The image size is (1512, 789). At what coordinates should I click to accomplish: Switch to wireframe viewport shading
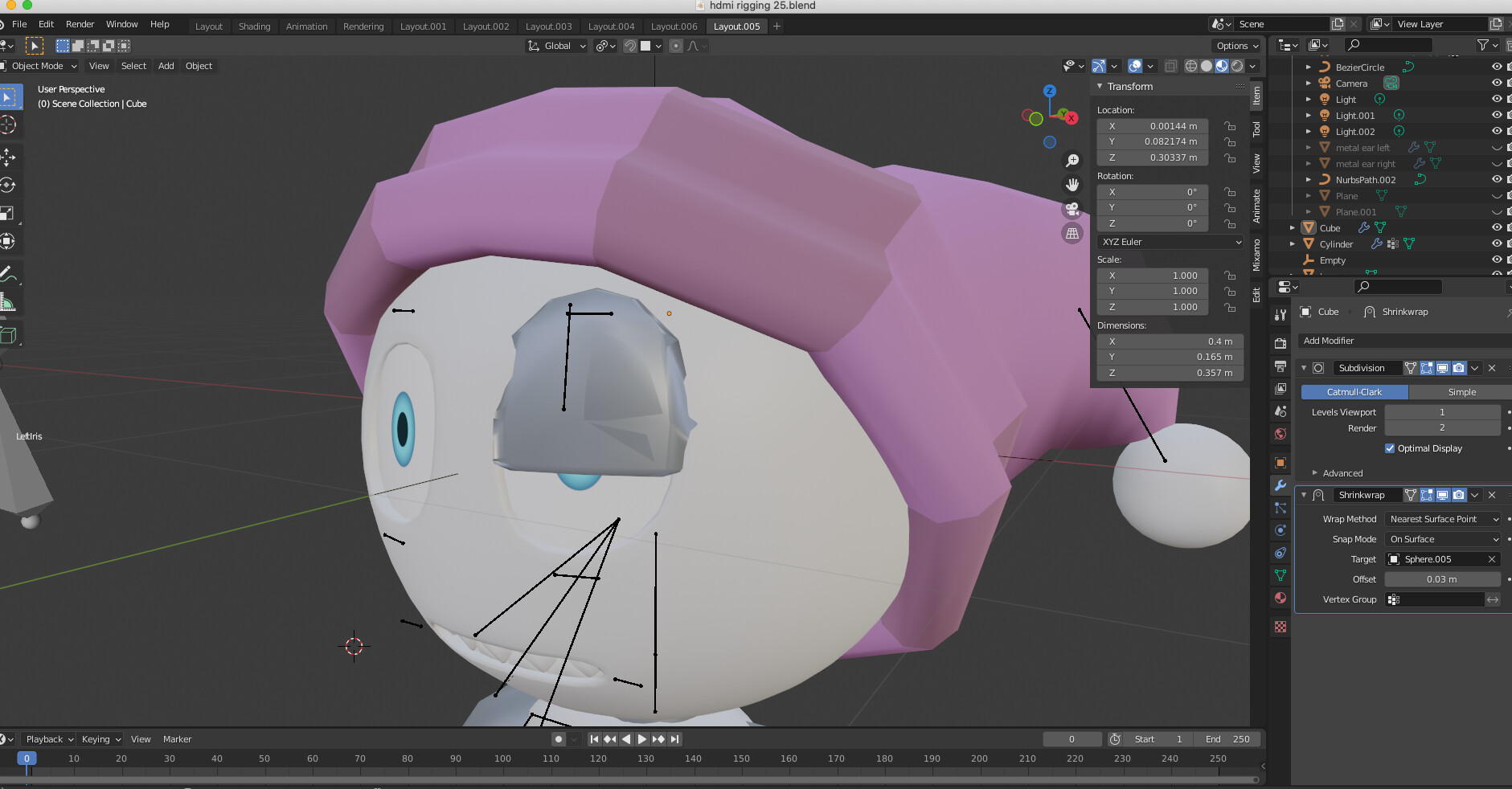click(1191, 66)
